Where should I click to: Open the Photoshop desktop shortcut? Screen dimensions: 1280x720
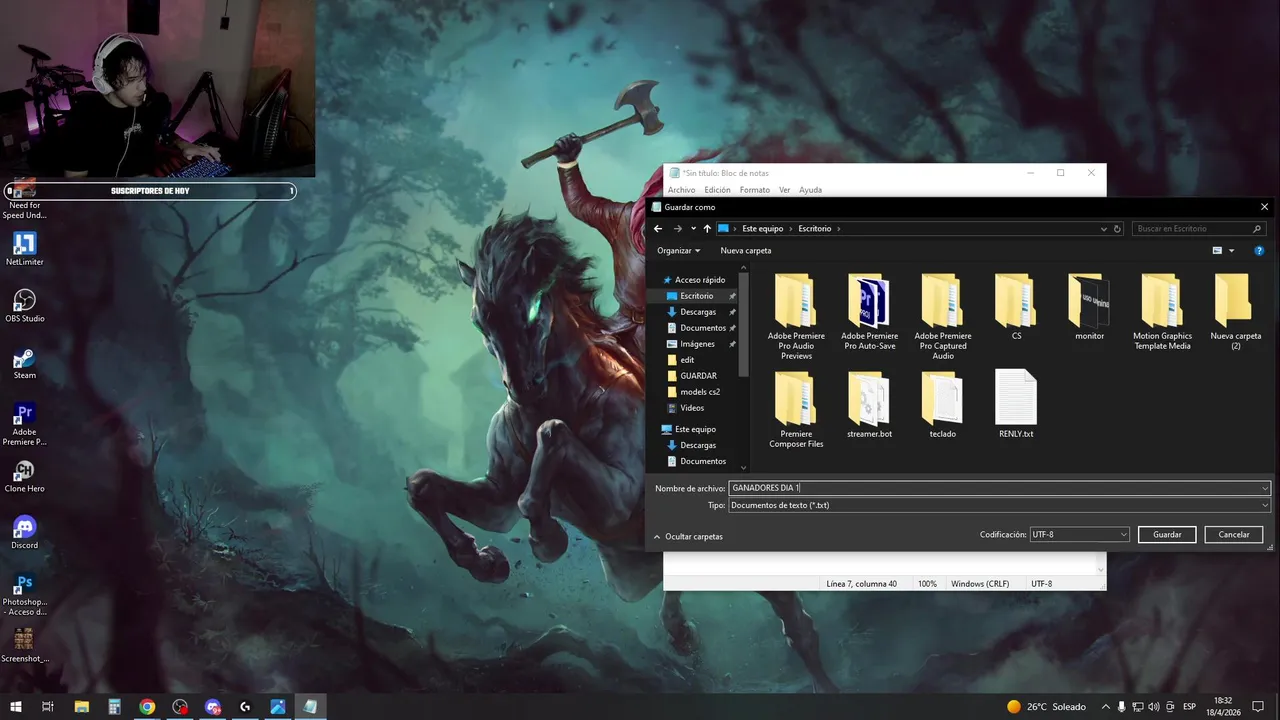24,594
